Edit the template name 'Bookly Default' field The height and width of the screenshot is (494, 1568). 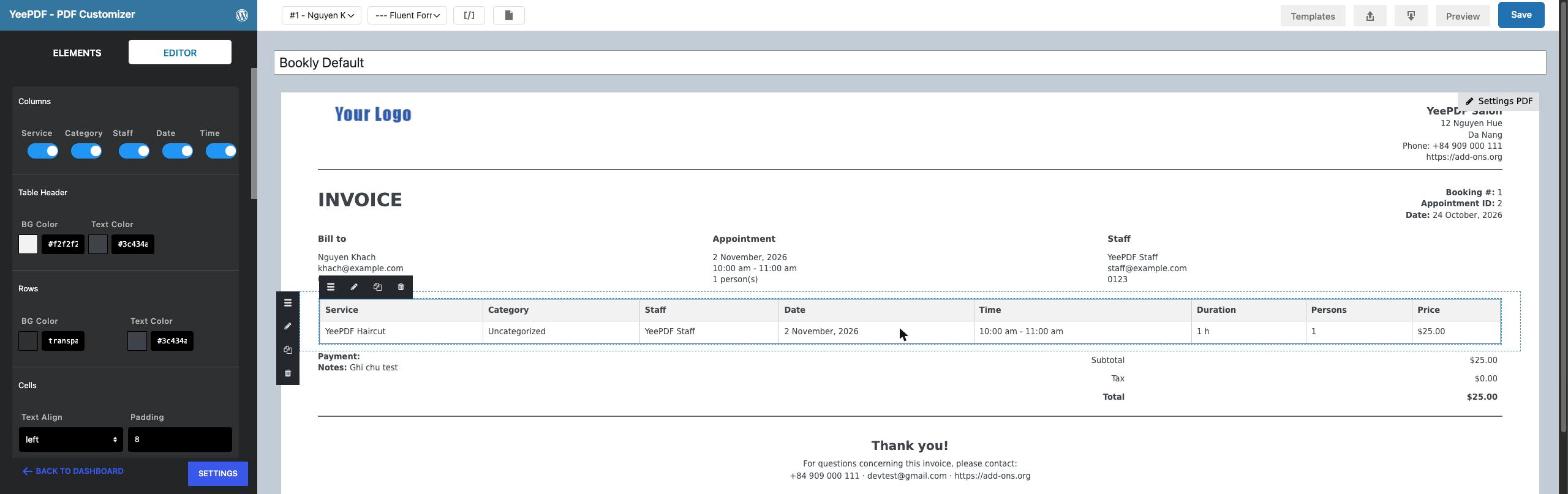coord(910,62)
